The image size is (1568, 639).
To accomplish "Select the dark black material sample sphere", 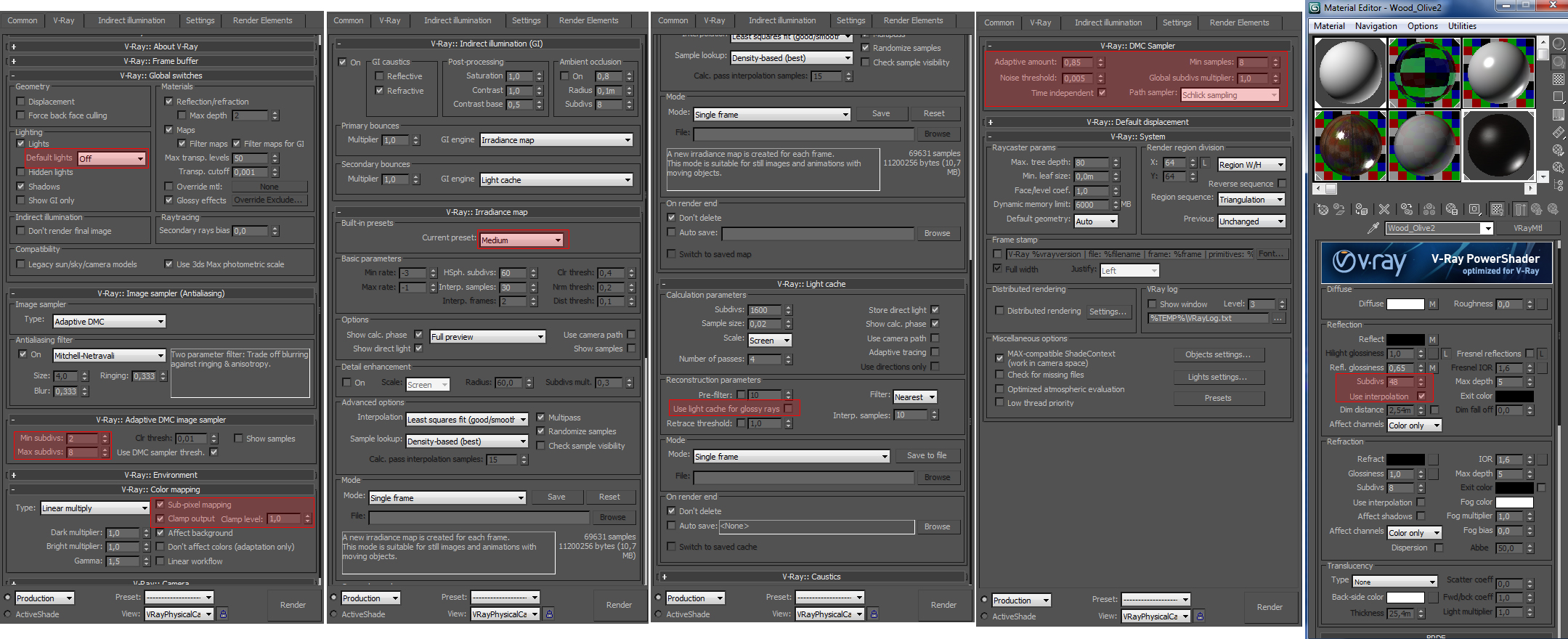I will (1497, 145).
